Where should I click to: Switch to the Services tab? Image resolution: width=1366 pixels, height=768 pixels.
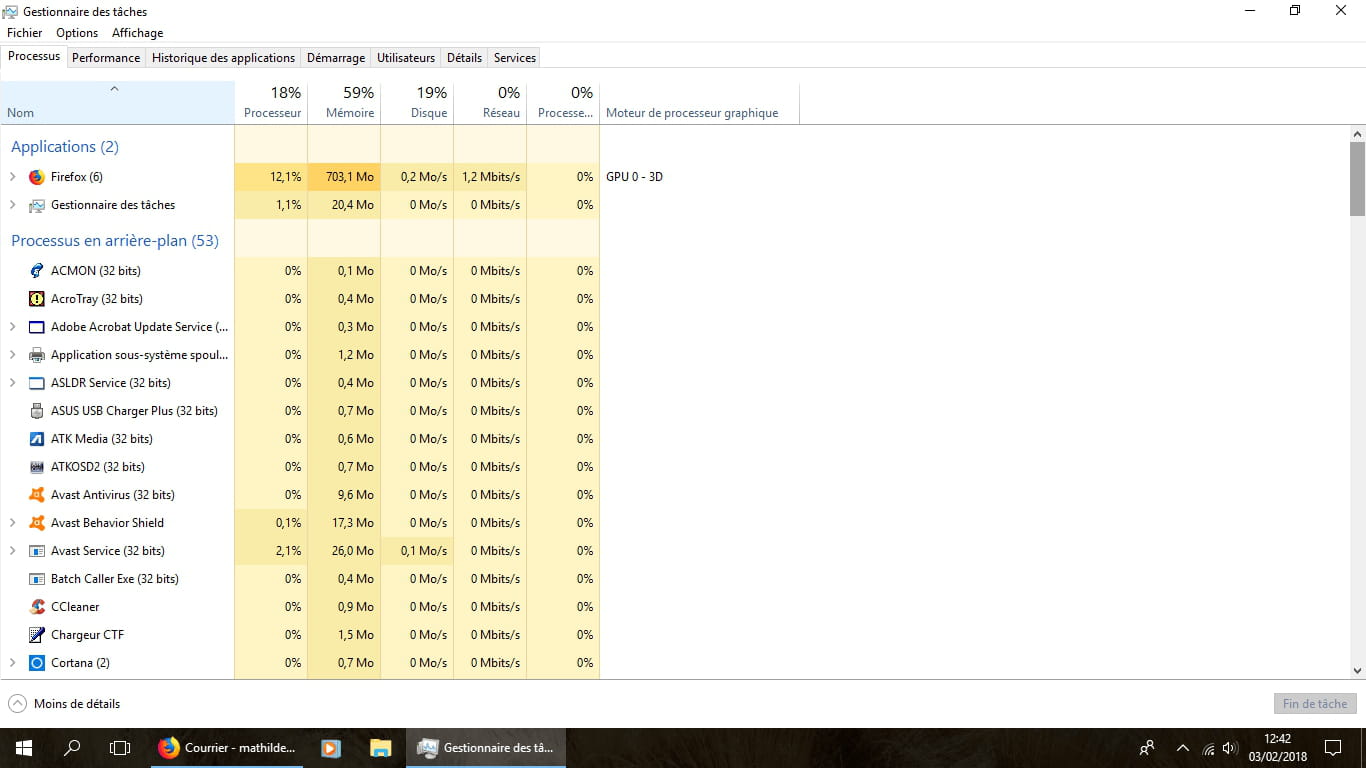pyautogui.click(x=515, y=58)
